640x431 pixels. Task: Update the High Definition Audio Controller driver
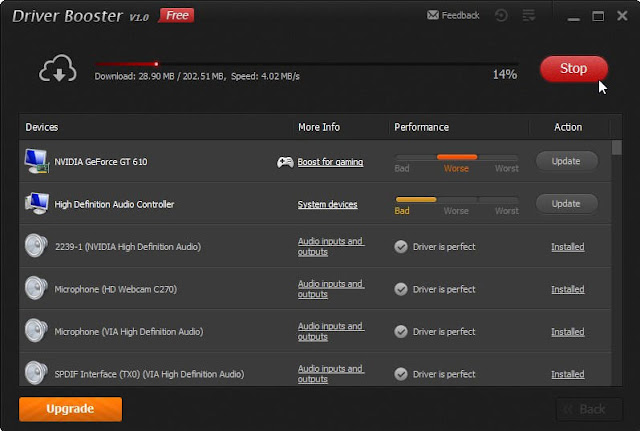tap(567, 204)
